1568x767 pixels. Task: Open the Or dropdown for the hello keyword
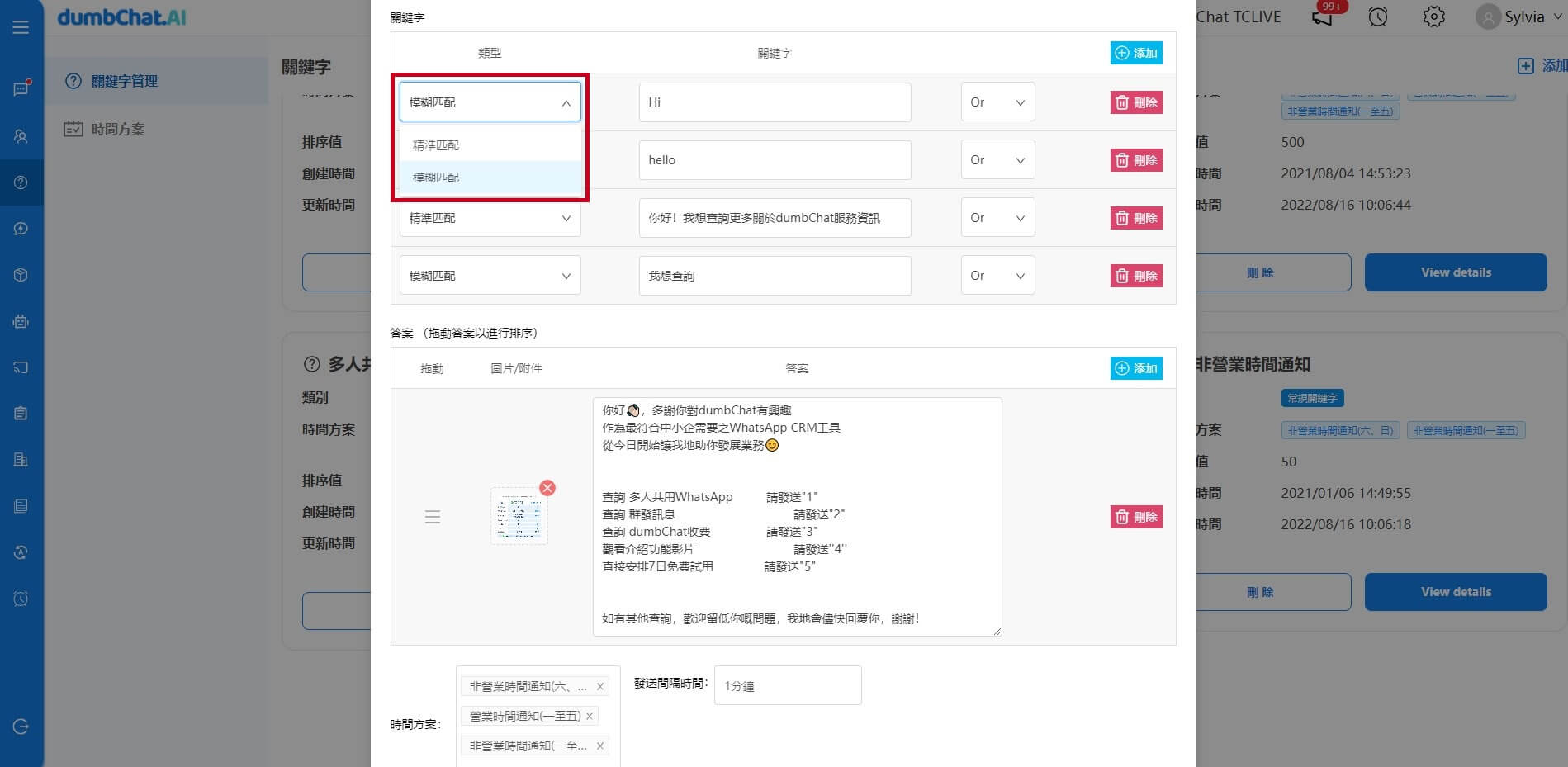pos(997,160)
